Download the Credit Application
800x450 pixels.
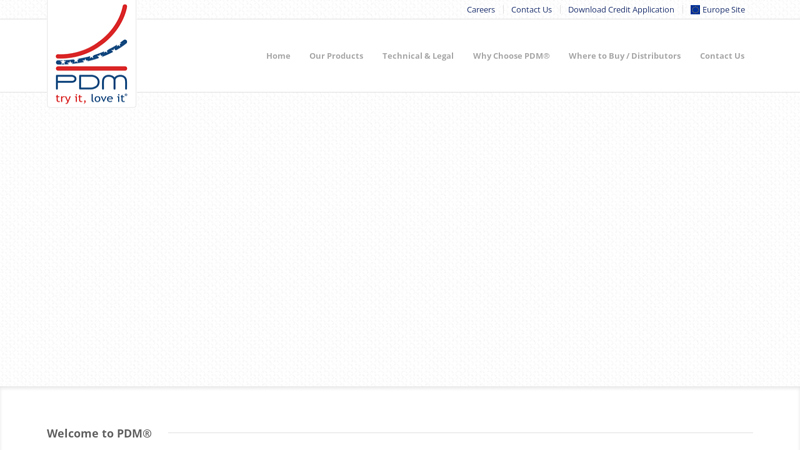pos(620,10)
